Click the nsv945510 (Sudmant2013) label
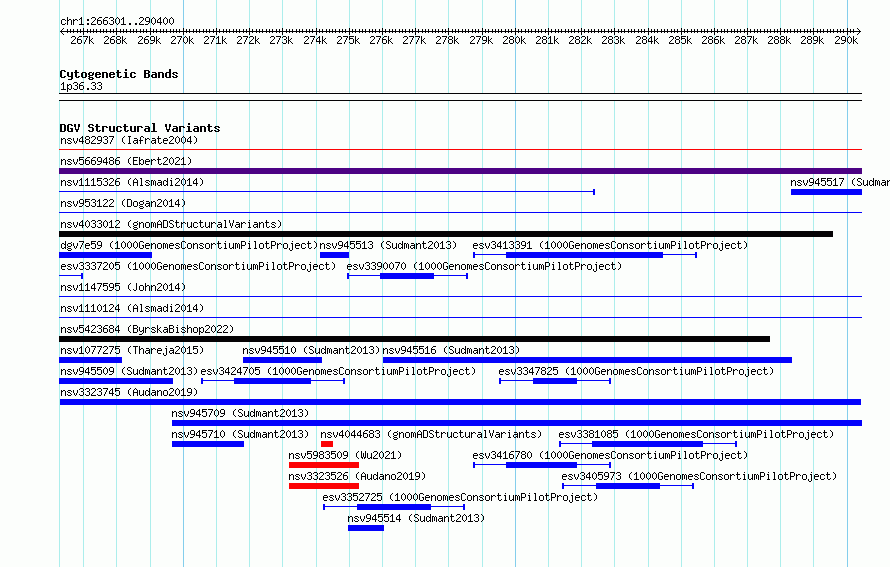 (311, 350)
